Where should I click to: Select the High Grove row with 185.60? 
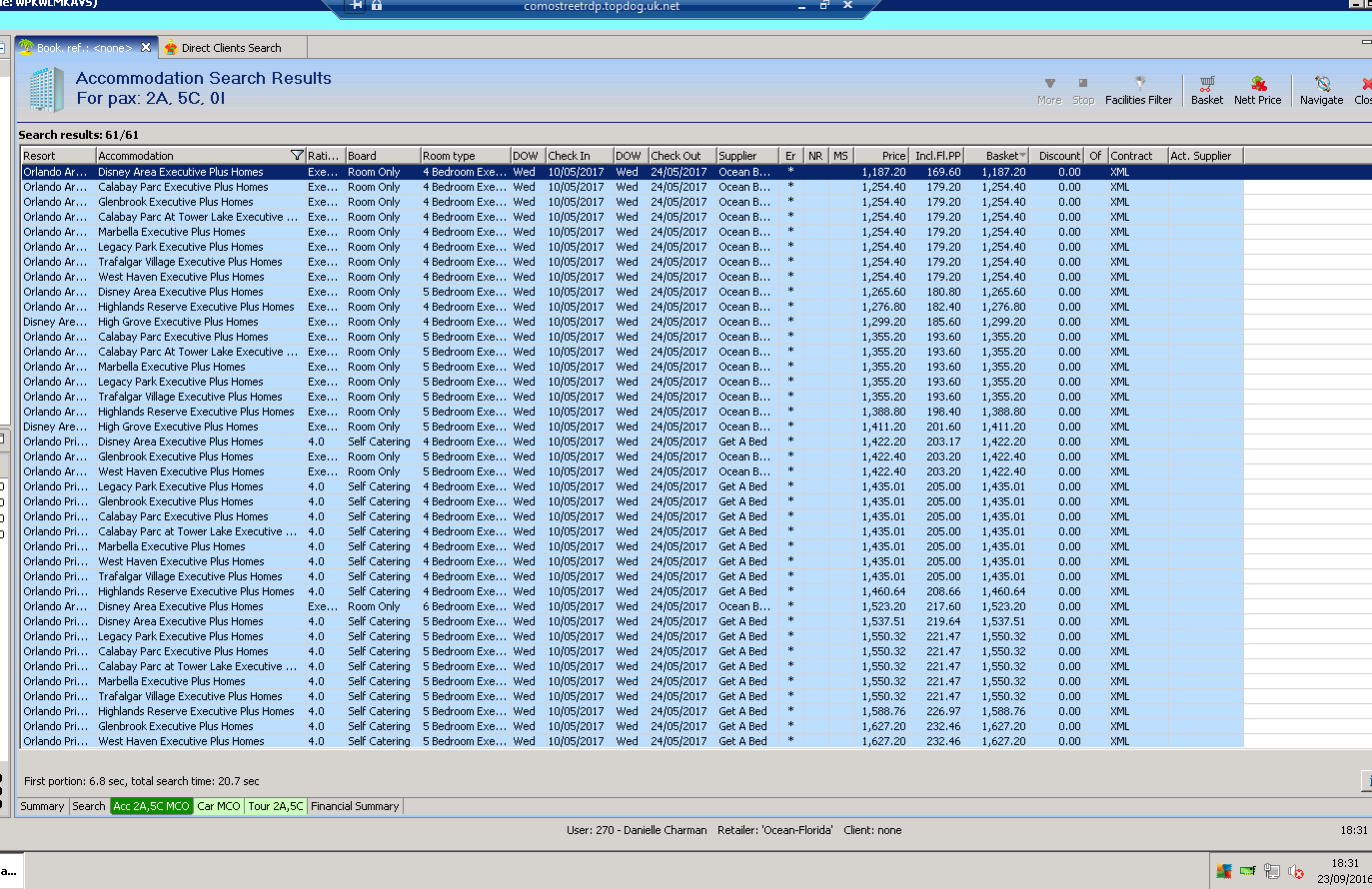tap(633, 322)
